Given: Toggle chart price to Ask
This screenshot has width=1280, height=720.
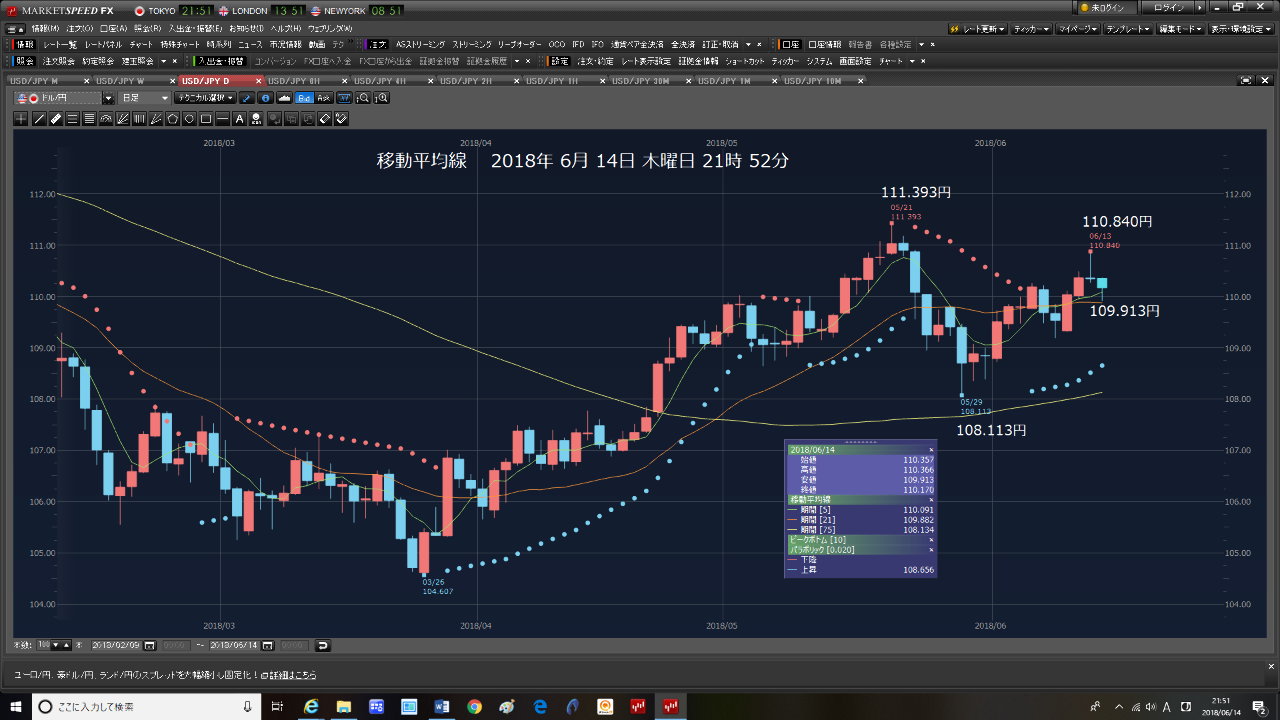Looking at the screenshot, I should click(x=323, y=98).
